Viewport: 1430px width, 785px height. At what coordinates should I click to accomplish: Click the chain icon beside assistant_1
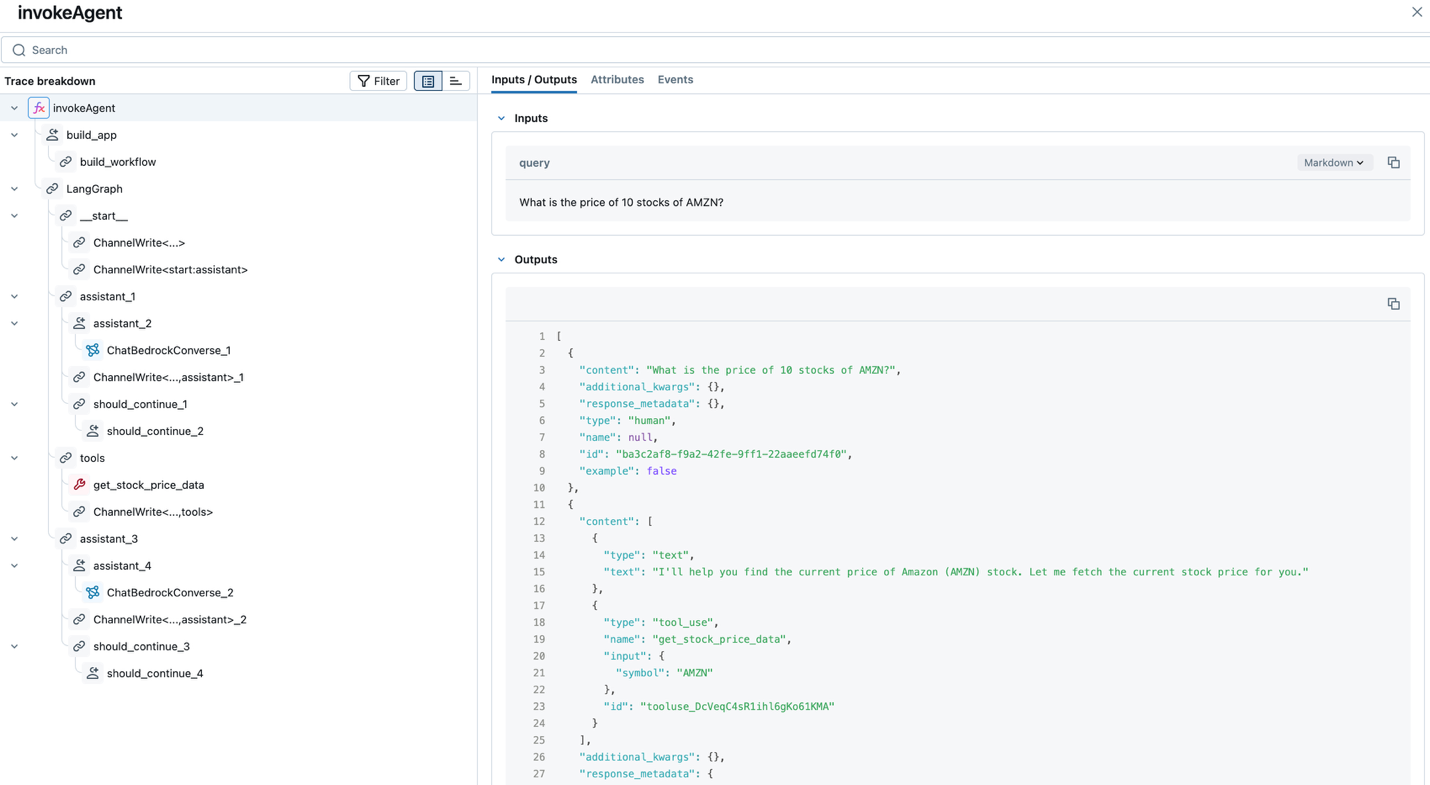pyautogui.click(x=66, y=297)
